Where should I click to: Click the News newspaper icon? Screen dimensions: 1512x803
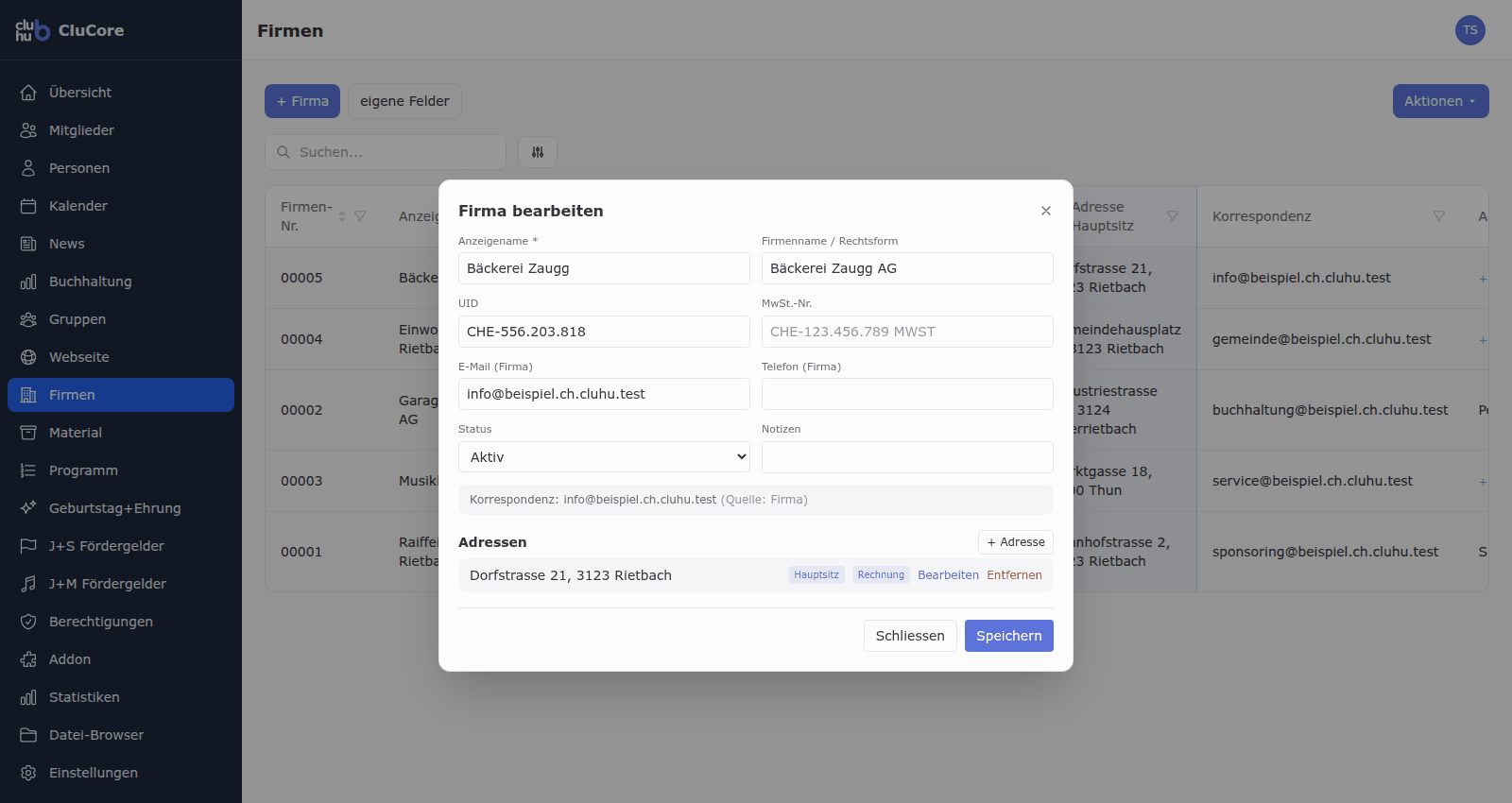tap(28, 244)
